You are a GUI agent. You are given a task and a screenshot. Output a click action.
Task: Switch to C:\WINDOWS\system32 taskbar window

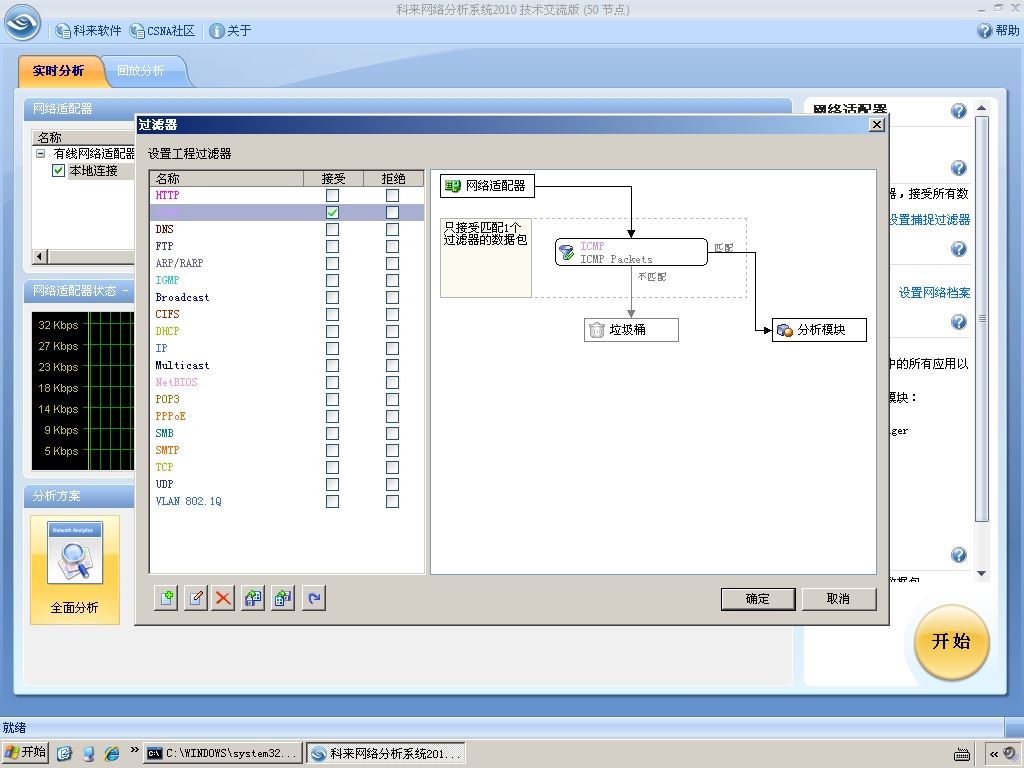pos(223,754)
